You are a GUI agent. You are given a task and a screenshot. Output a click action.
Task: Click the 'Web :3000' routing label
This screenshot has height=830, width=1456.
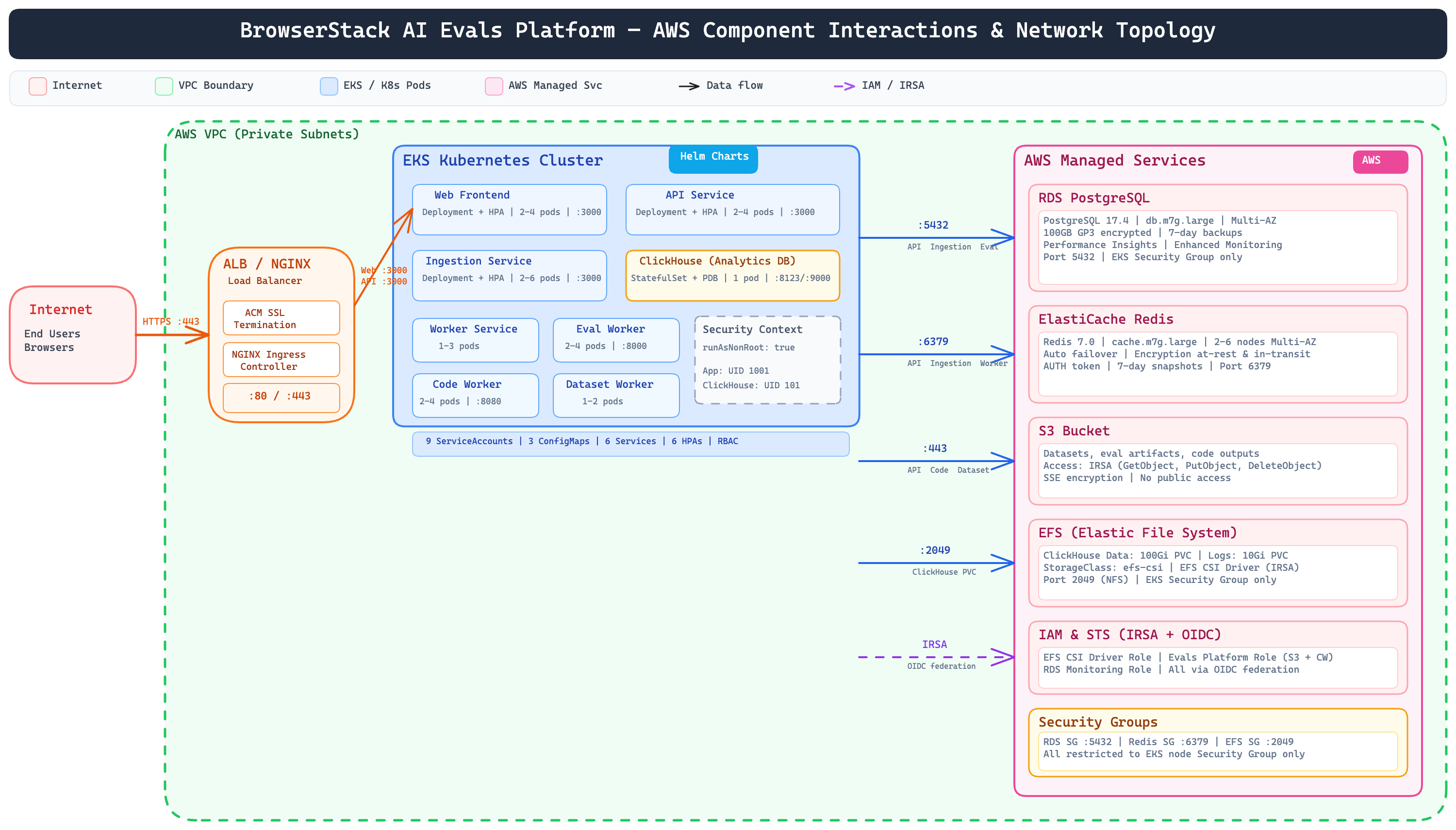pyautogui.click(x=383, y=270)
